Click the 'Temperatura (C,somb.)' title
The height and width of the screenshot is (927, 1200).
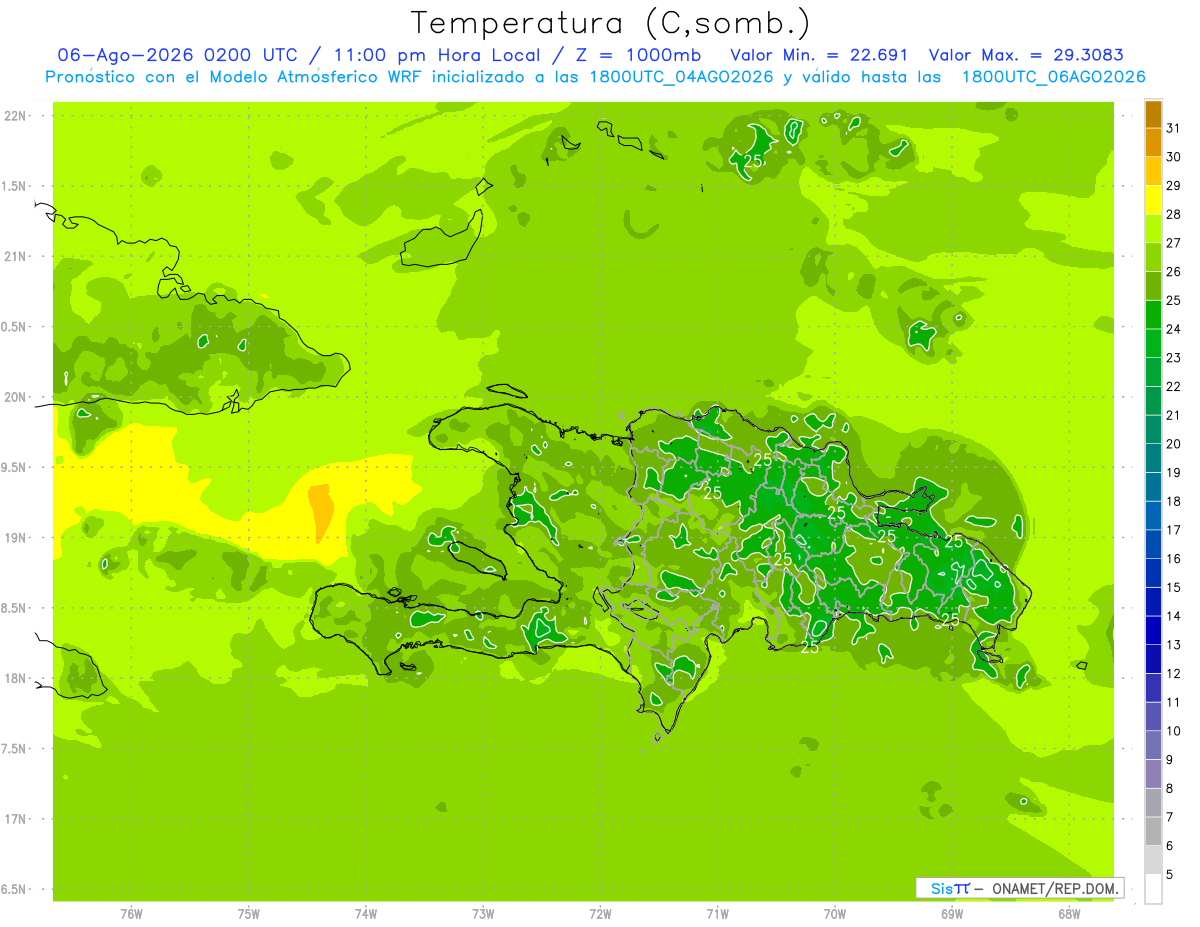[x=610, y=23]
